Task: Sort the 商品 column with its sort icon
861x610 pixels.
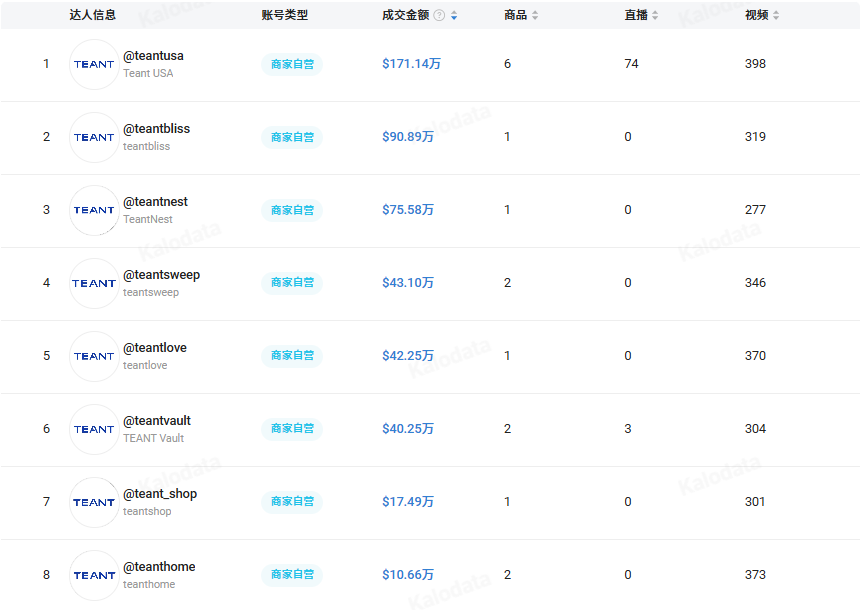Action: pyautogui.click(x=537, y=15)
